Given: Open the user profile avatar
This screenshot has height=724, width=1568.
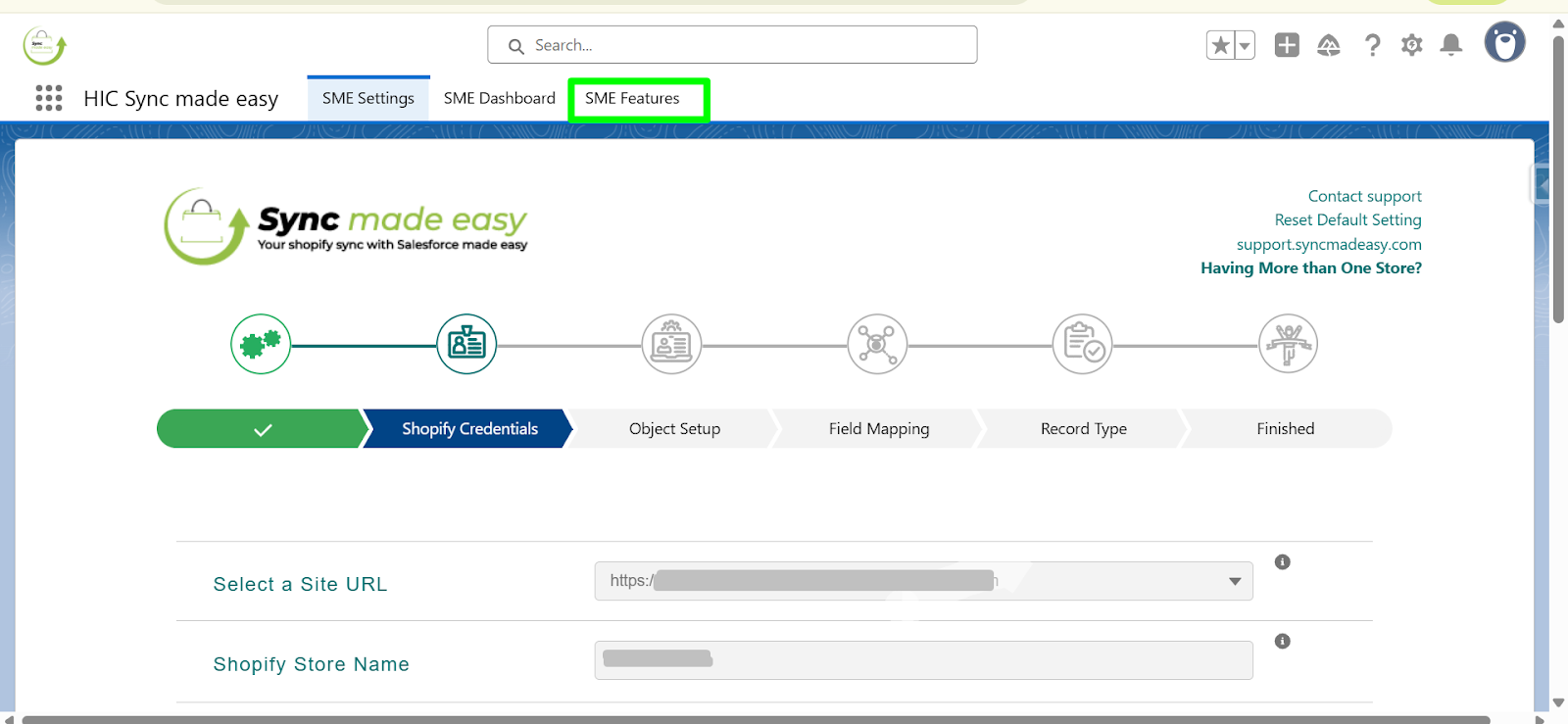Looking at the screenshot, I should [x=1504, y=42].
